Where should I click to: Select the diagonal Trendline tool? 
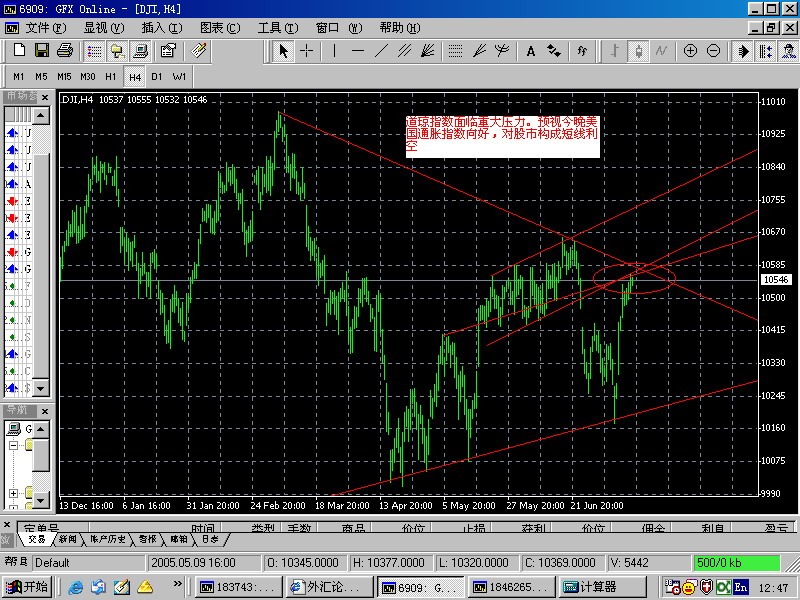click(381, 51)
